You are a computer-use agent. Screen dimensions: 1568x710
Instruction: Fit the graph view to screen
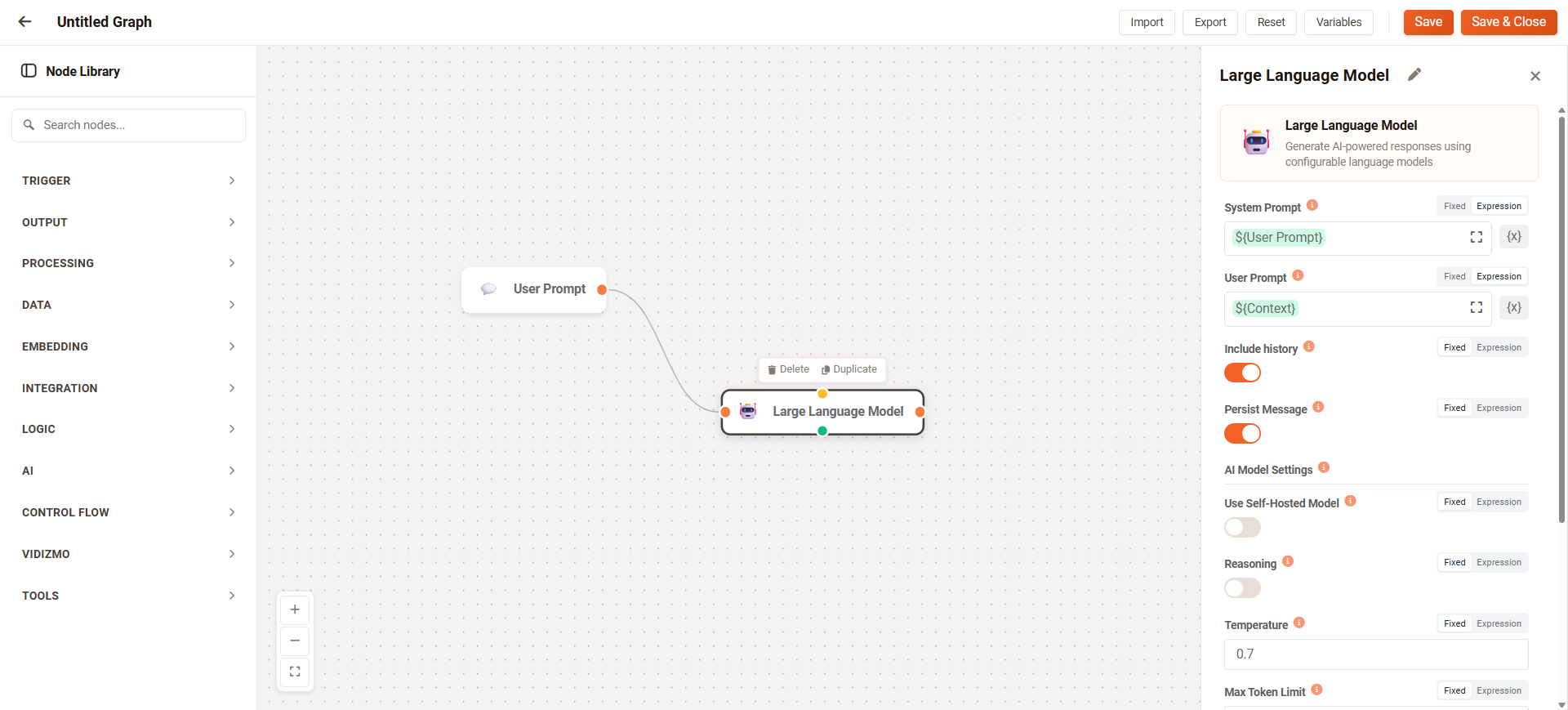point(295,672)
